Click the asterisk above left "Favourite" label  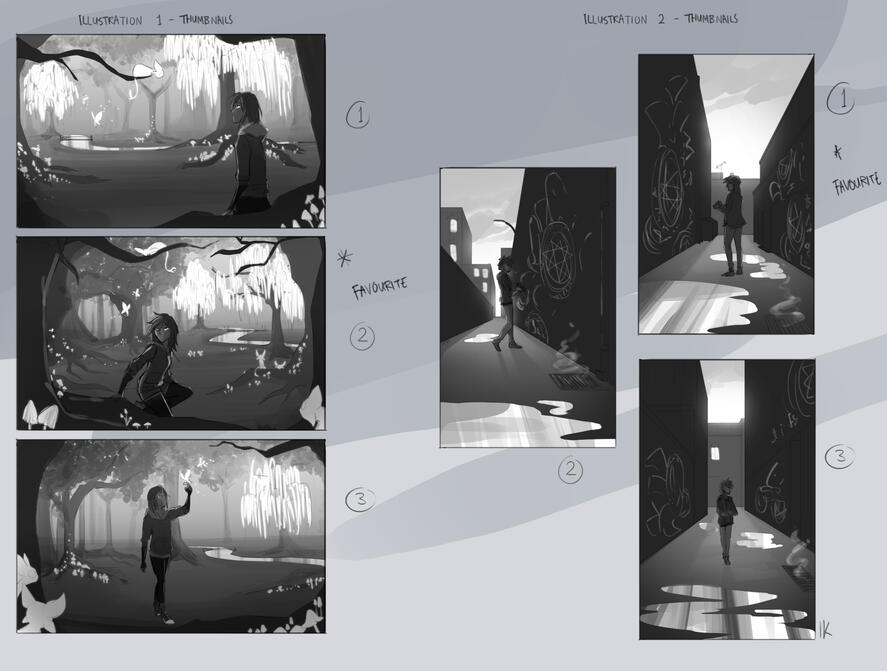(345, 259)
